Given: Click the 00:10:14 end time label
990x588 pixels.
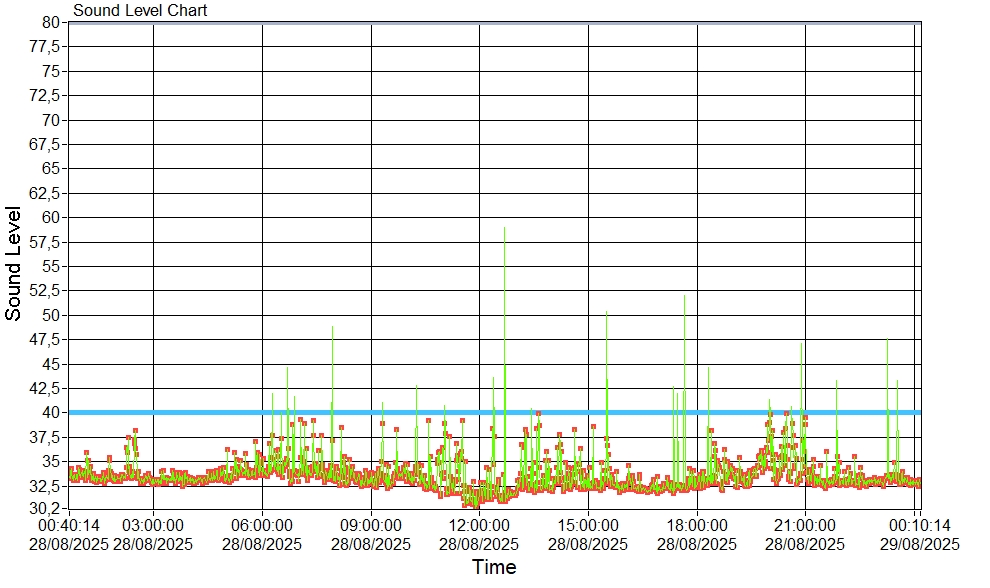Looking at the screenshot, I should click(919, 525).
